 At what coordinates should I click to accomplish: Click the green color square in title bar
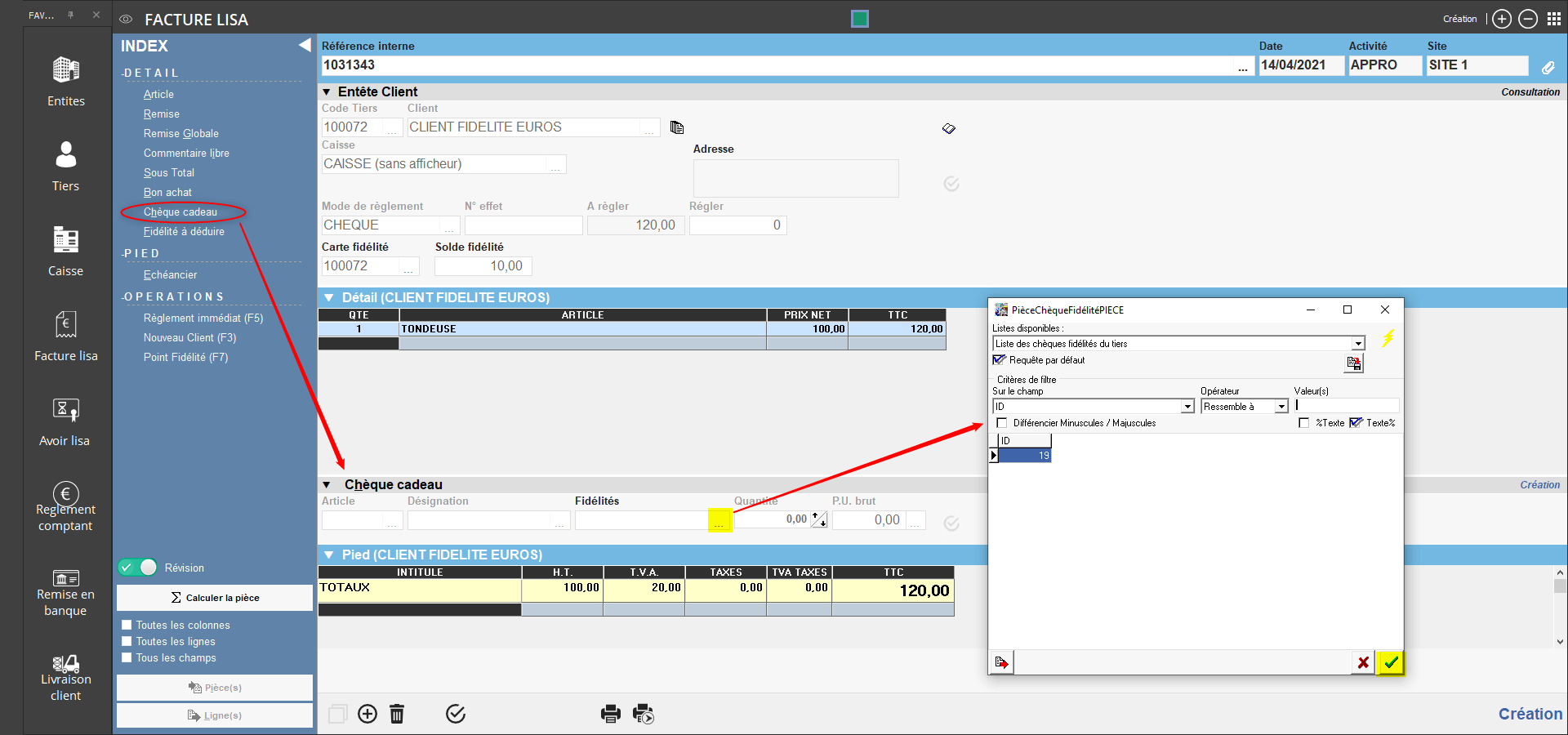click(x=859, y=19)
